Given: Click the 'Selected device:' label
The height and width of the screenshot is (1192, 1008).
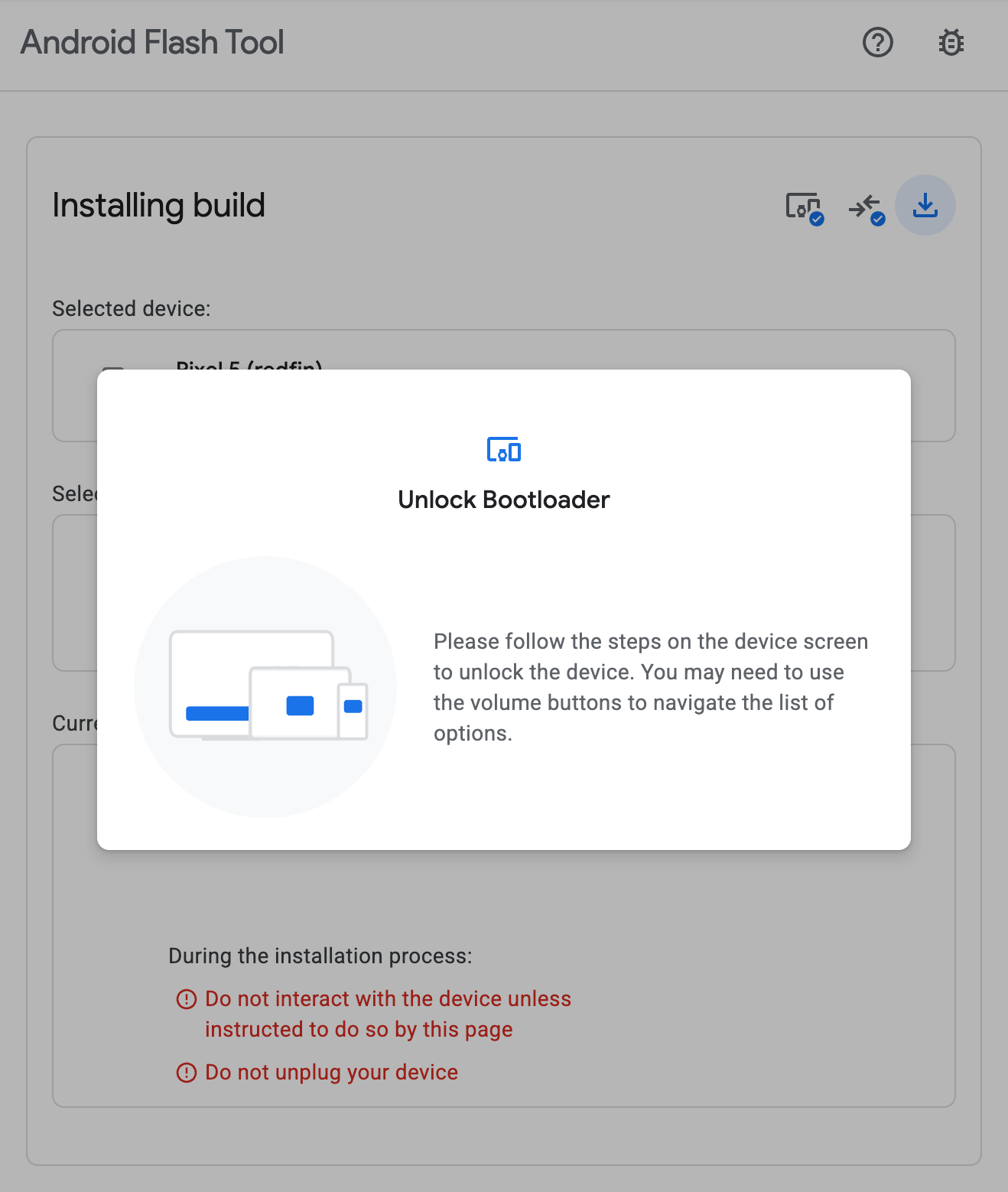Looking at the screenshot, I should click(x=131, y=308).
